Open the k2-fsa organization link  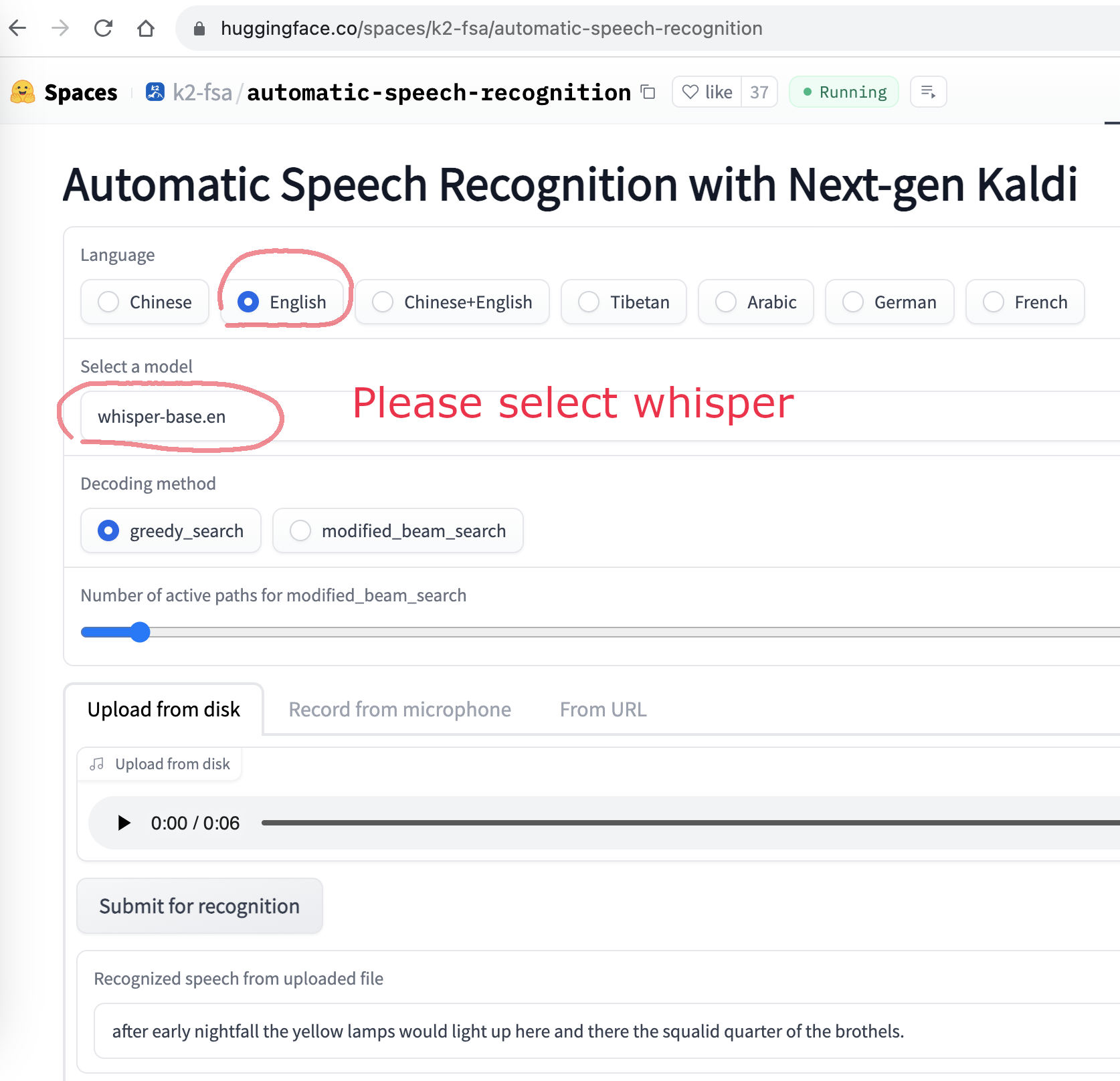[x=202, y=92]
